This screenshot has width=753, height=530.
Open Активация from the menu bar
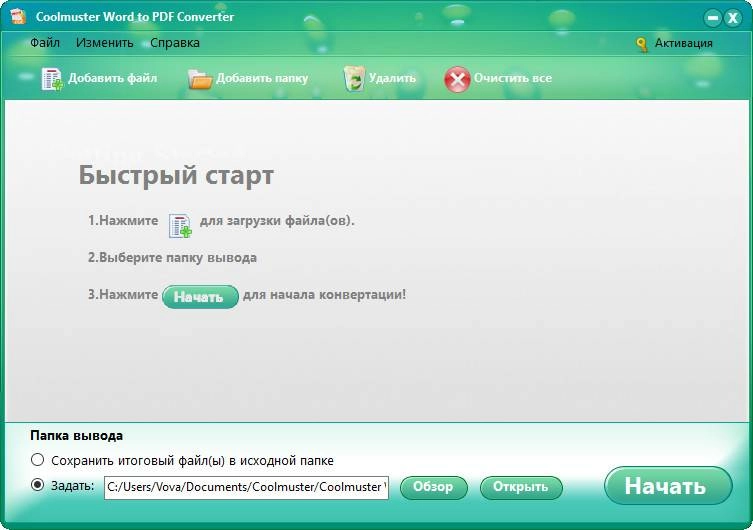click(x=683, y=43)
